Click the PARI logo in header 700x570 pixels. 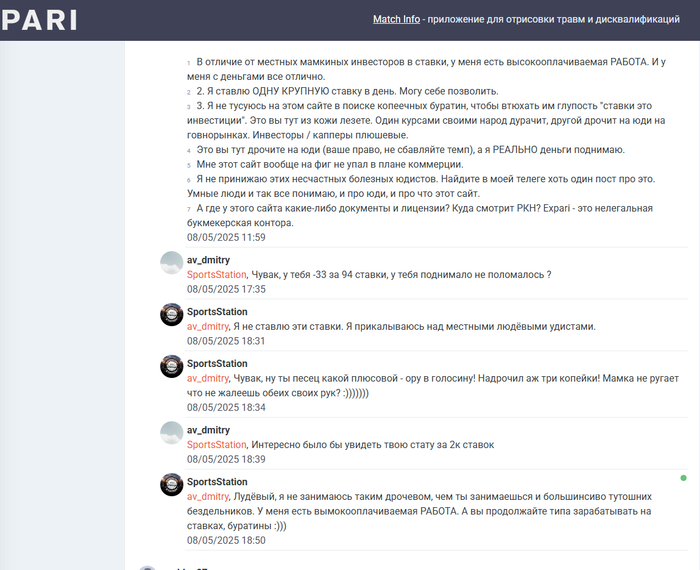coord(39,21)
